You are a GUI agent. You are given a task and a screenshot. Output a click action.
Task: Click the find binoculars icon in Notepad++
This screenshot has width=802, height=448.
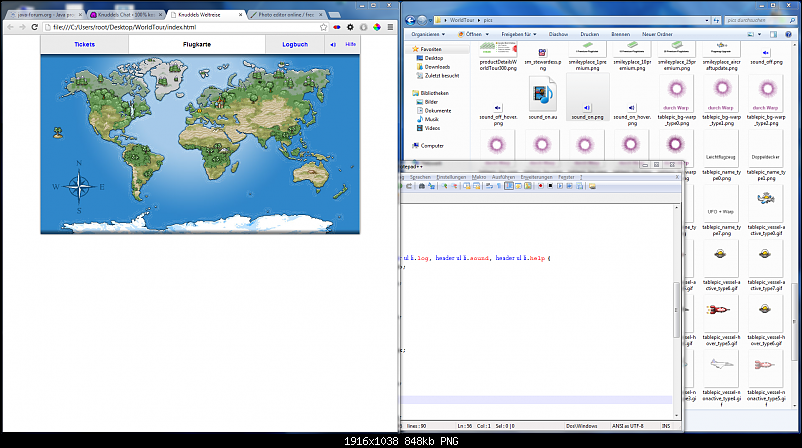[x=421, y=186]
